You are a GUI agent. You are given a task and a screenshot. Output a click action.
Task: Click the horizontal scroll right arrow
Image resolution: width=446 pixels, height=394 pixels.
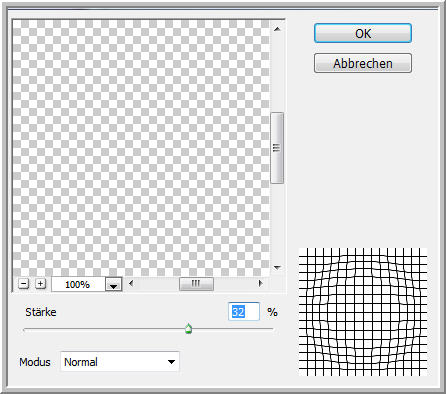(x=261, y=284)
